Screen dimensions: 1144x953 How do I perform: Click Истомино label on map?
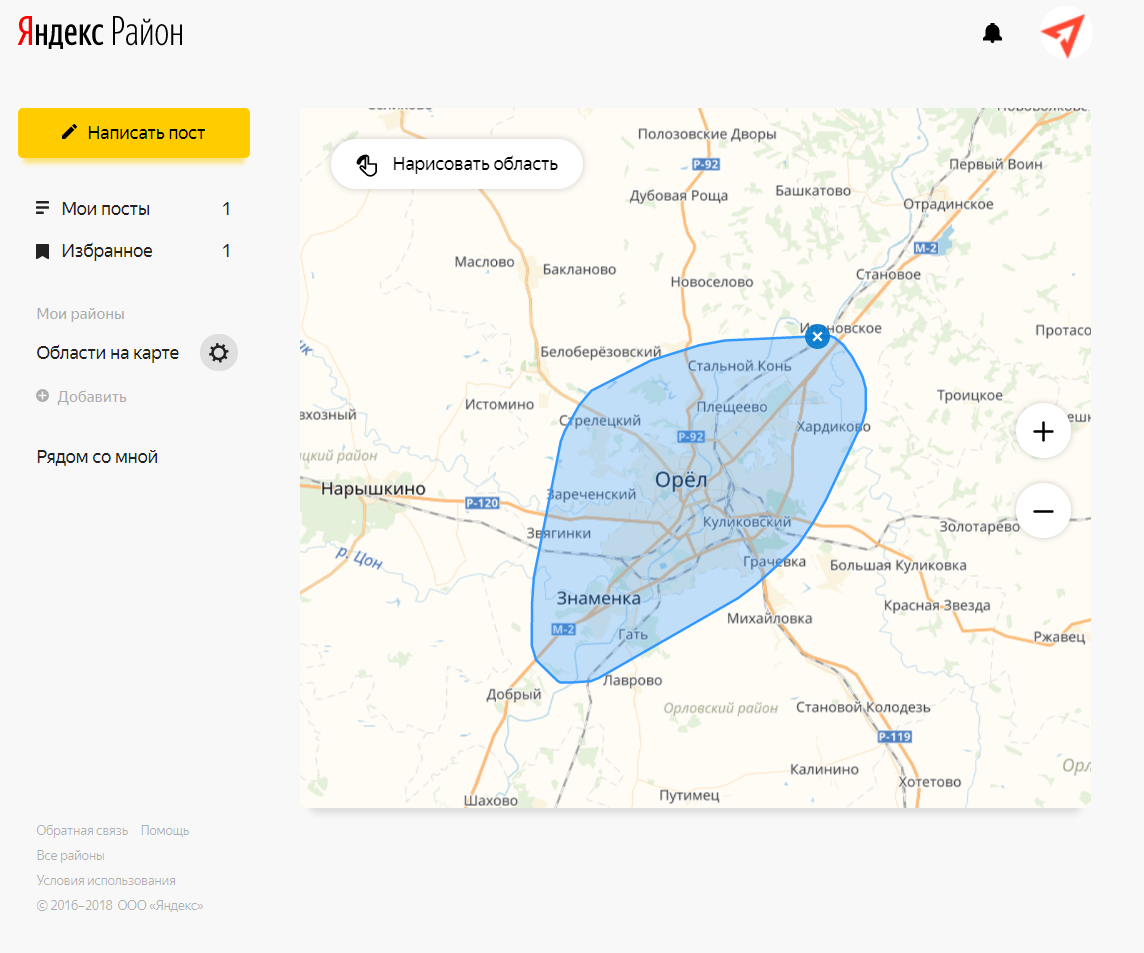pos(499,404)
